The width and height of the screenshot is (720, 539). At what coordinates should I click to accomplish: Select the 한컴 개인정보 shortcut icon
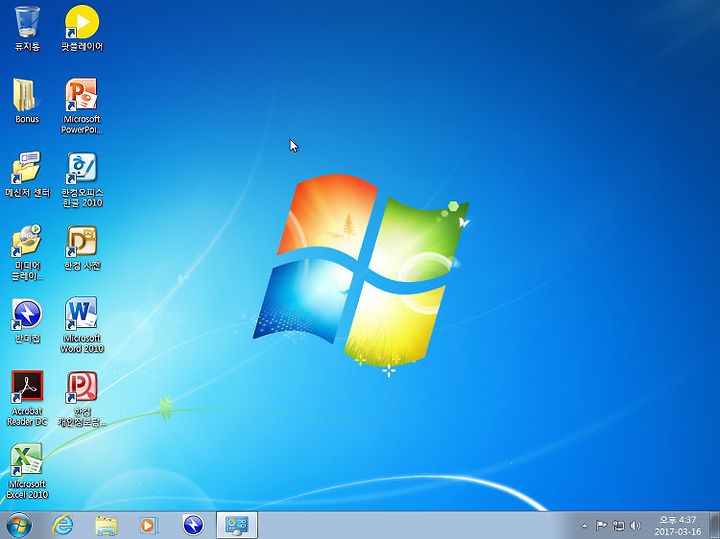(x=82, y=398)
